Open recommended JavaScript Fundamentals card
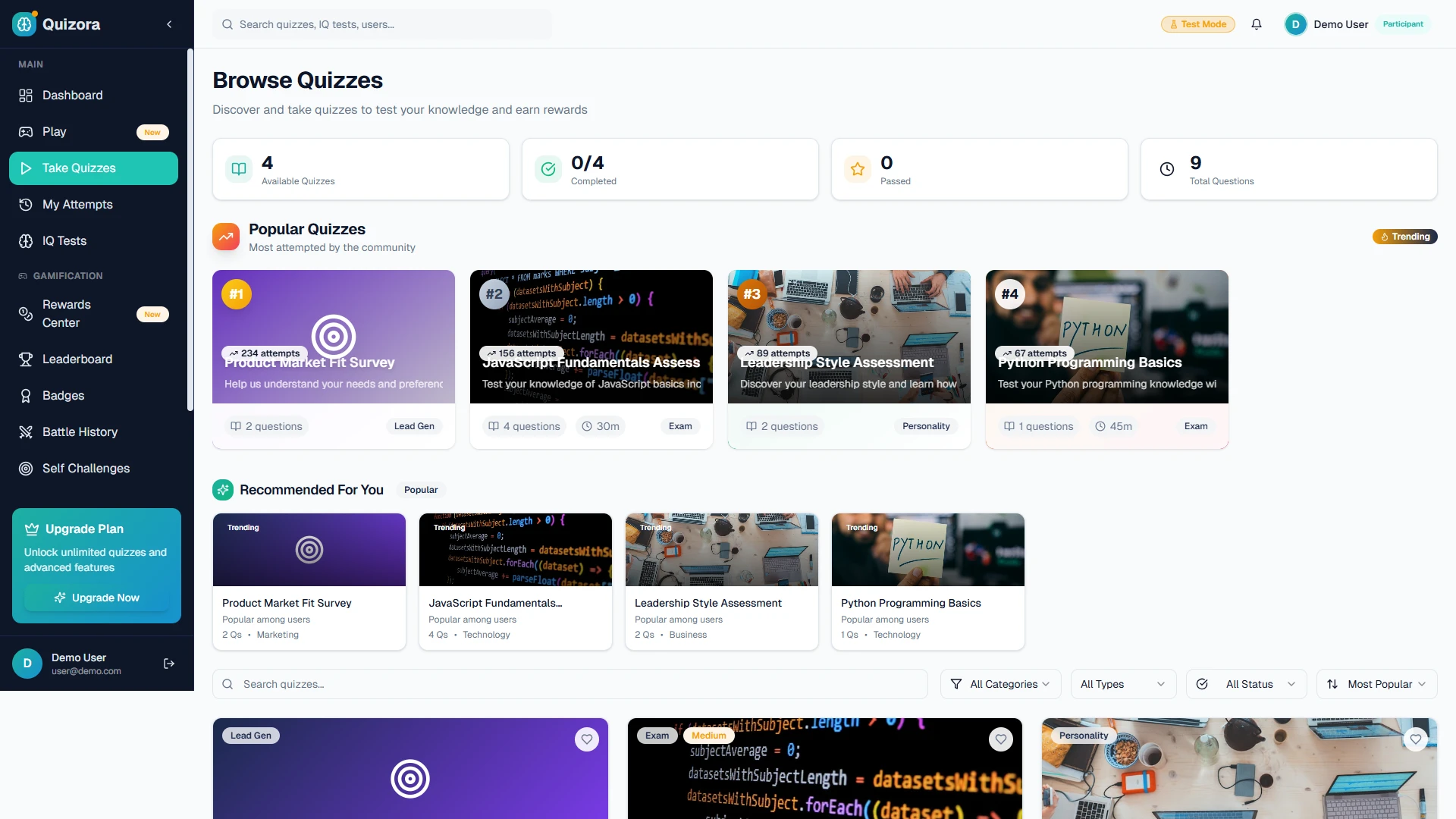Screen dimensions: 1456x819 pyautogui.click(x=516, y=582)
